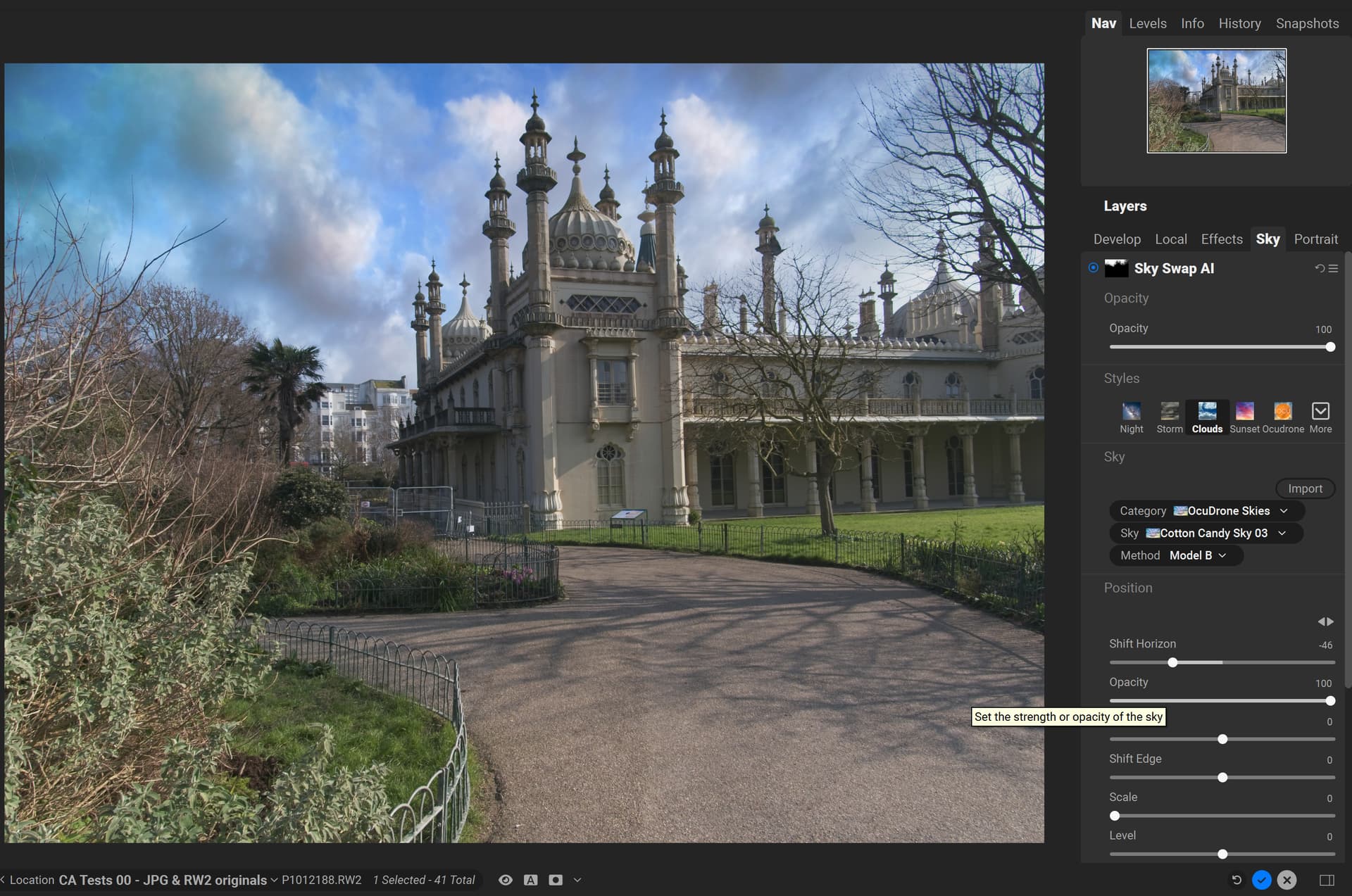Choose the Ocudrone sky style
1352x896 pixels.
pos(1282,411)
